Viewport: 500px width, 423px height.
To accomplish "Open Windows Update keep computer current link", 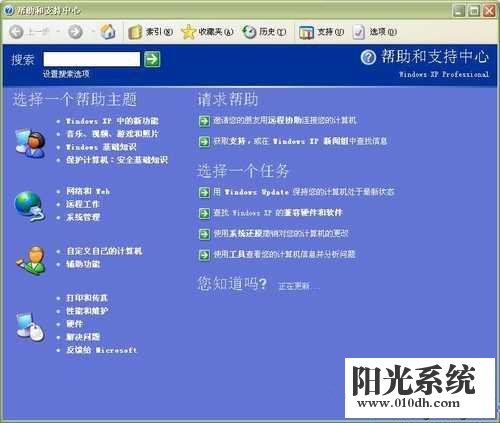I will point(304,192).
